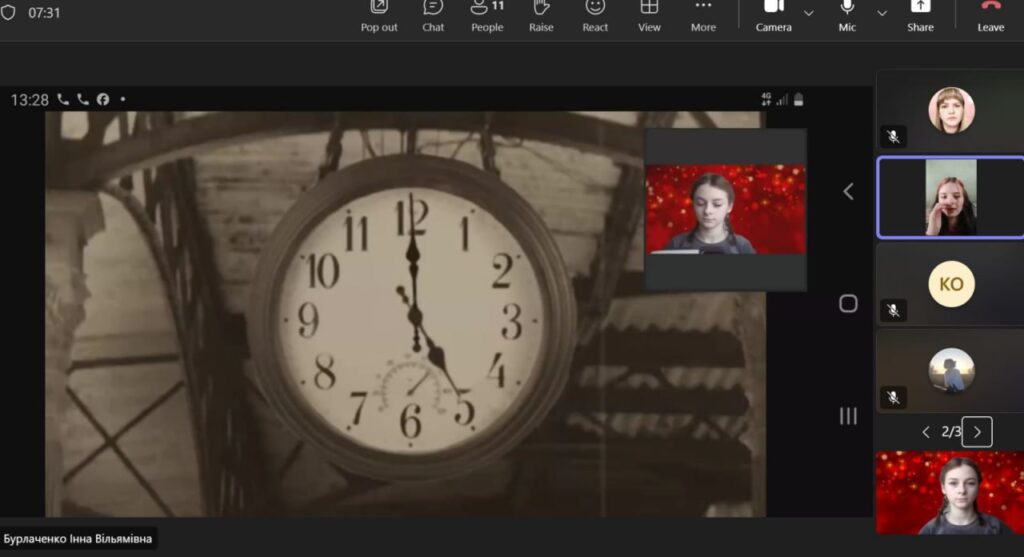Open the Chat panel
The height and width of the screenshot is (557, 1024).
click(433, 15)
